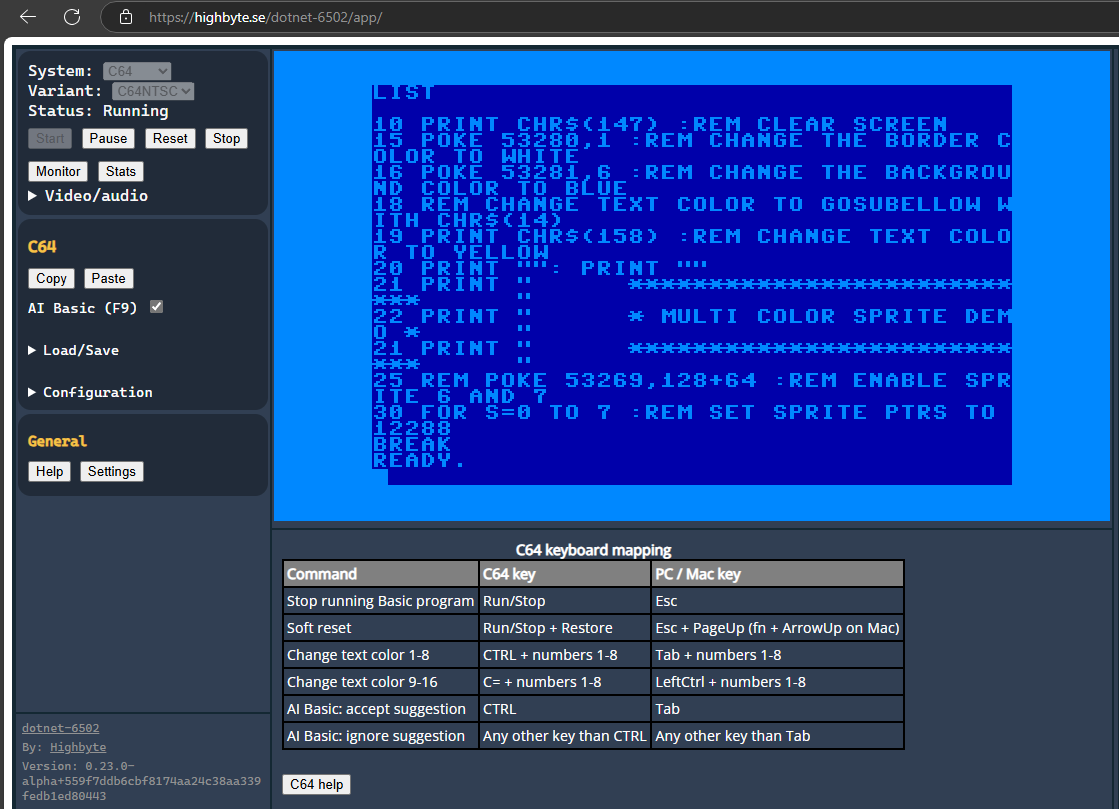This screenshot has width=1119, height=809.
Task: Click the 'AI Basic: accept suggestion' cell
Action: [380, 709]
